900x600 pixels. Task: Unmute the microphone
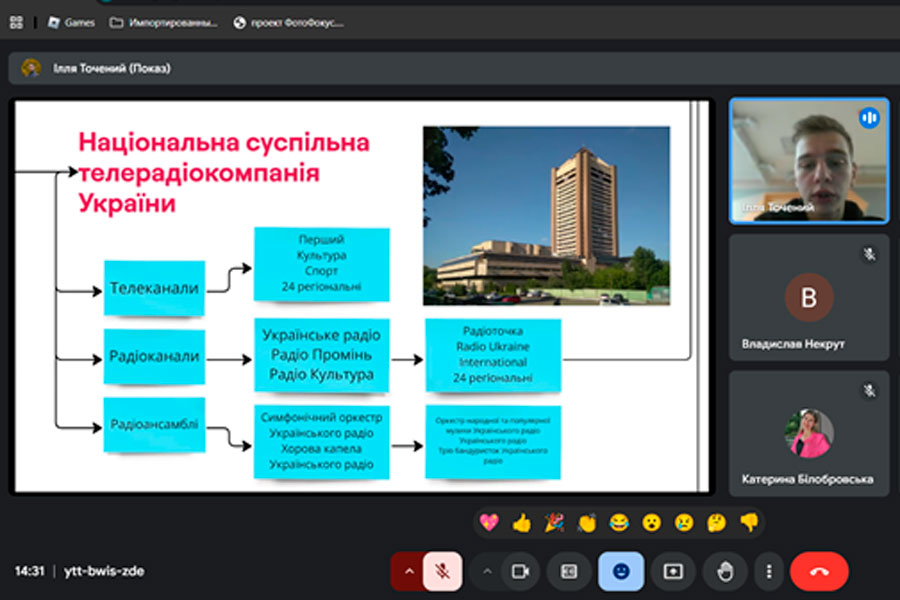pos(441,571)
